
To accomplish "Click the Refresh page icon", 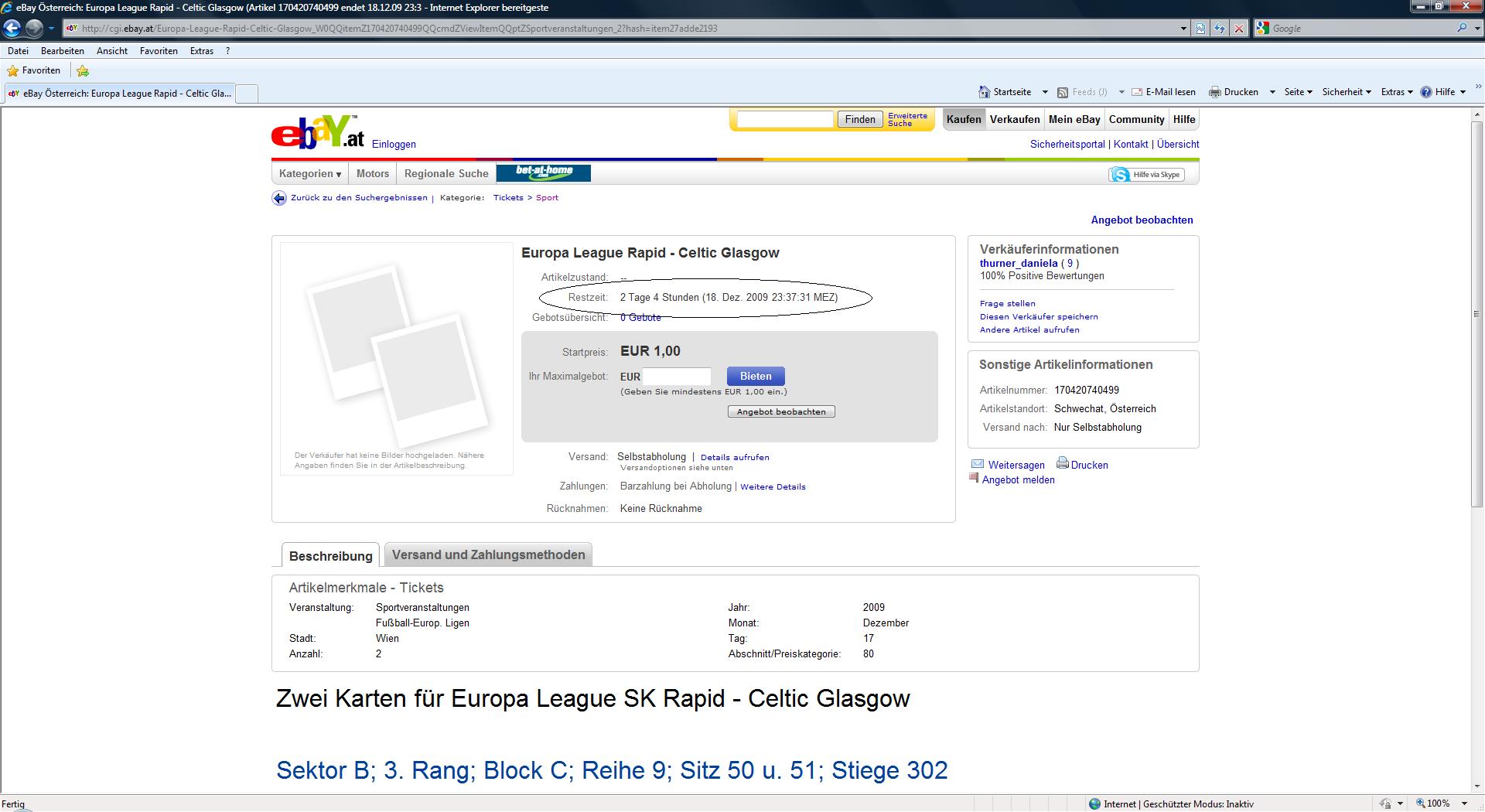I will pyautogui.click(x=1220, y=29).
